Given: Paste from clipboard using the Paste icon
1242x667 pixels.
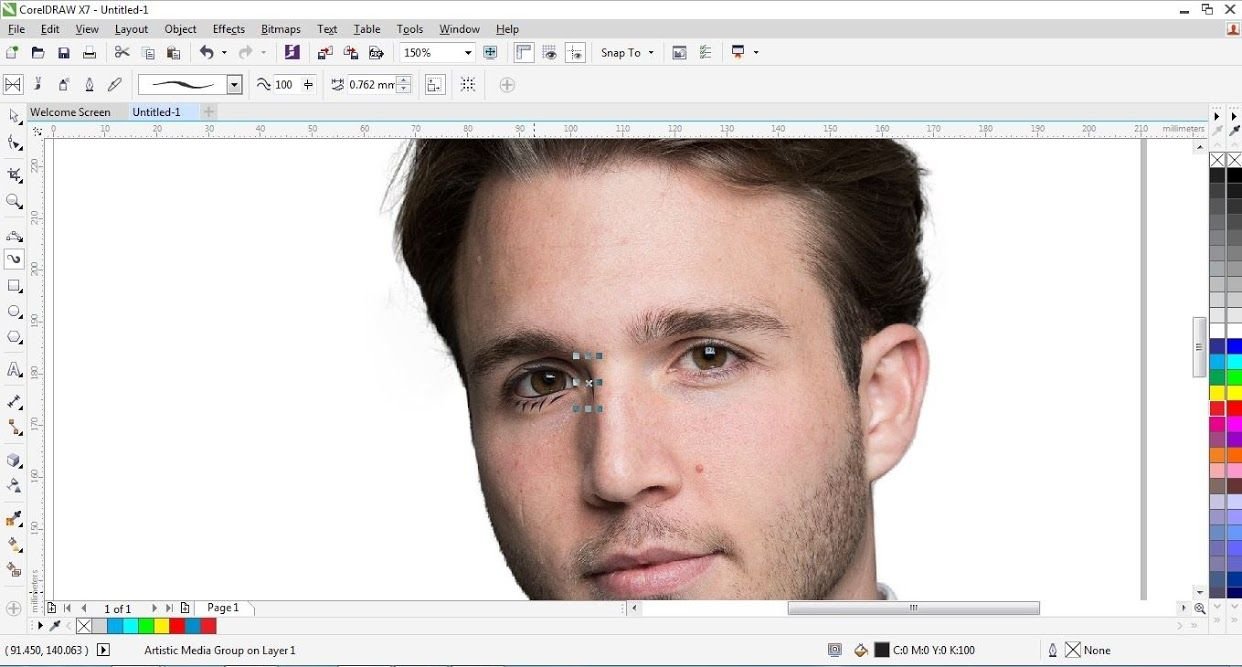Looking at the screenshot, I should click(173, 53).
